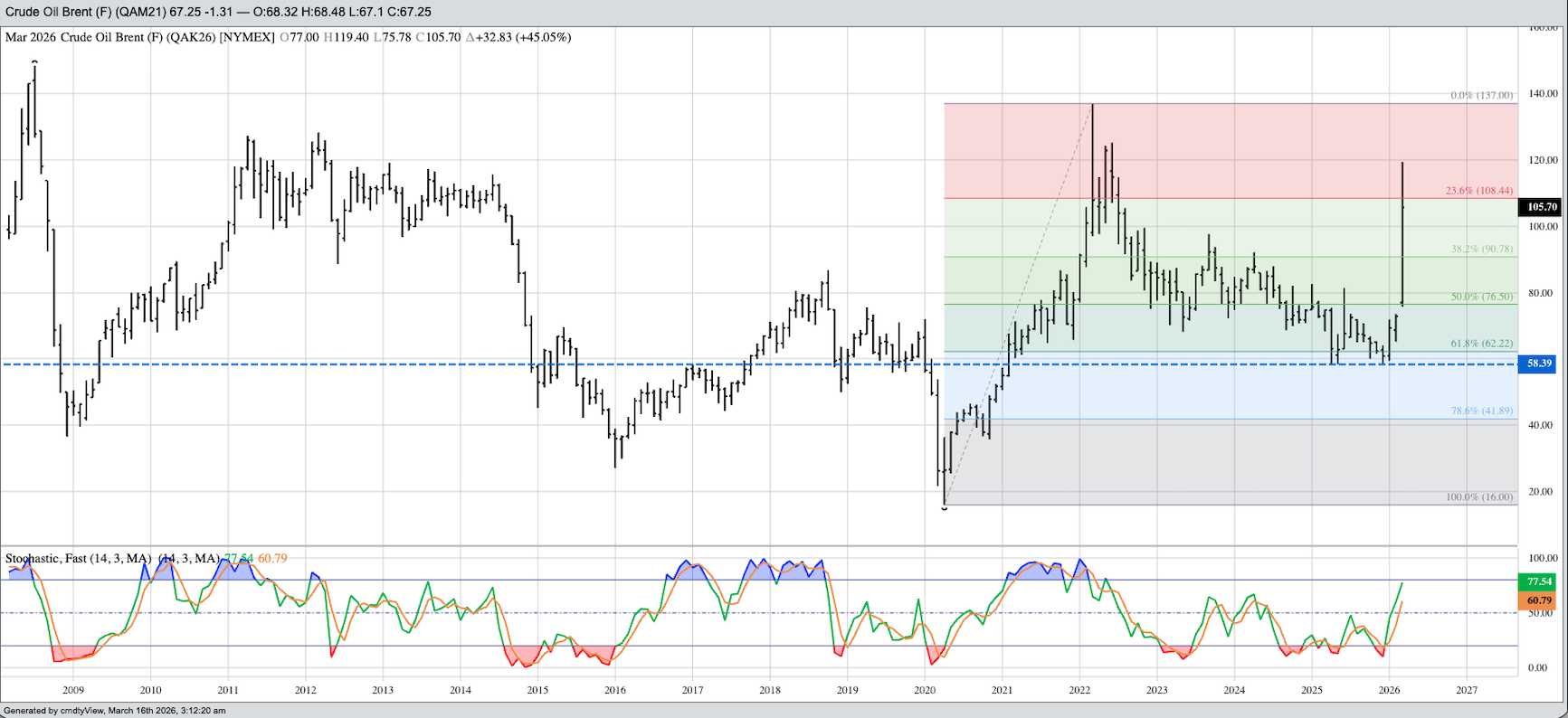Click the 2020 year label on time axis

click(x=925, y=690)
